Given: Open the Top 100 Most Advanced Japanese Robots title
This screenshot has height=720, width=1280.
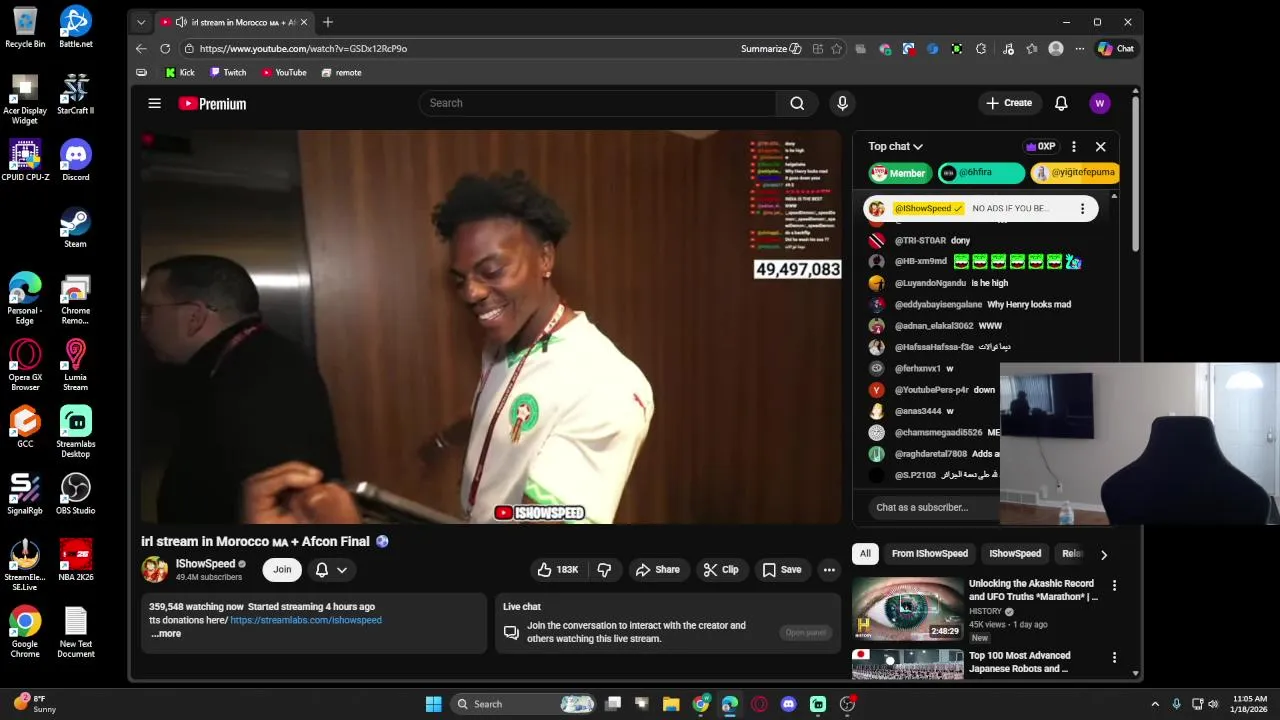Looking at the screenshot, I should [x=1019, y=662].
